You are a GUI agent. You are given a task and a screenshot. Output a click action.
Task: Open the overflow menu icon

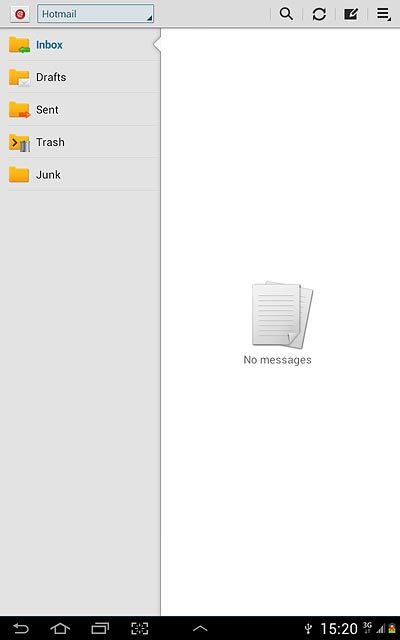384,14
